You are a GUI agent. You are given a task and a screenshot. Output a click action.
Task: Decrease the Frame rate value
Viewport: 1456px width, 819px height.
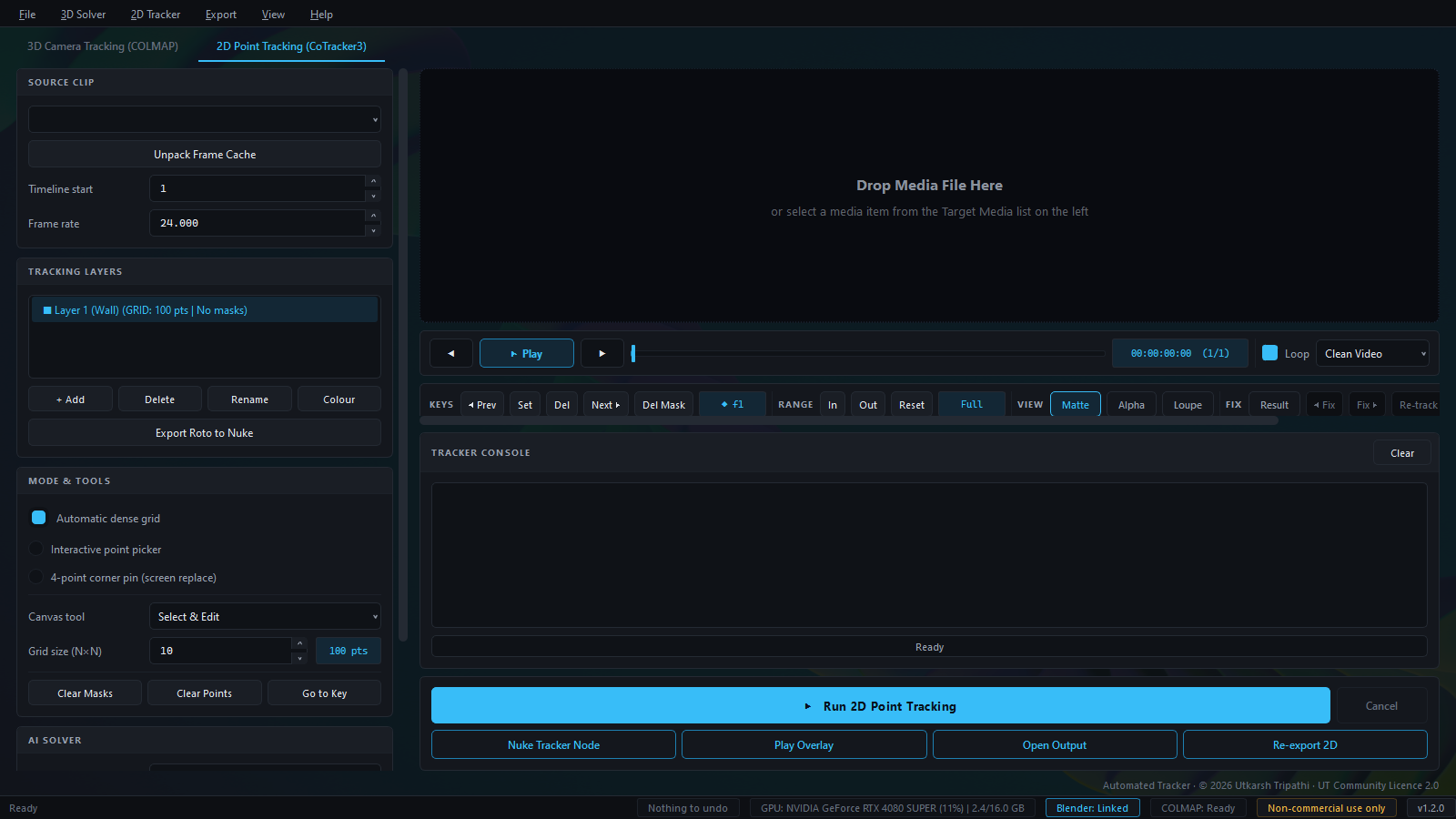click(373, 230)
